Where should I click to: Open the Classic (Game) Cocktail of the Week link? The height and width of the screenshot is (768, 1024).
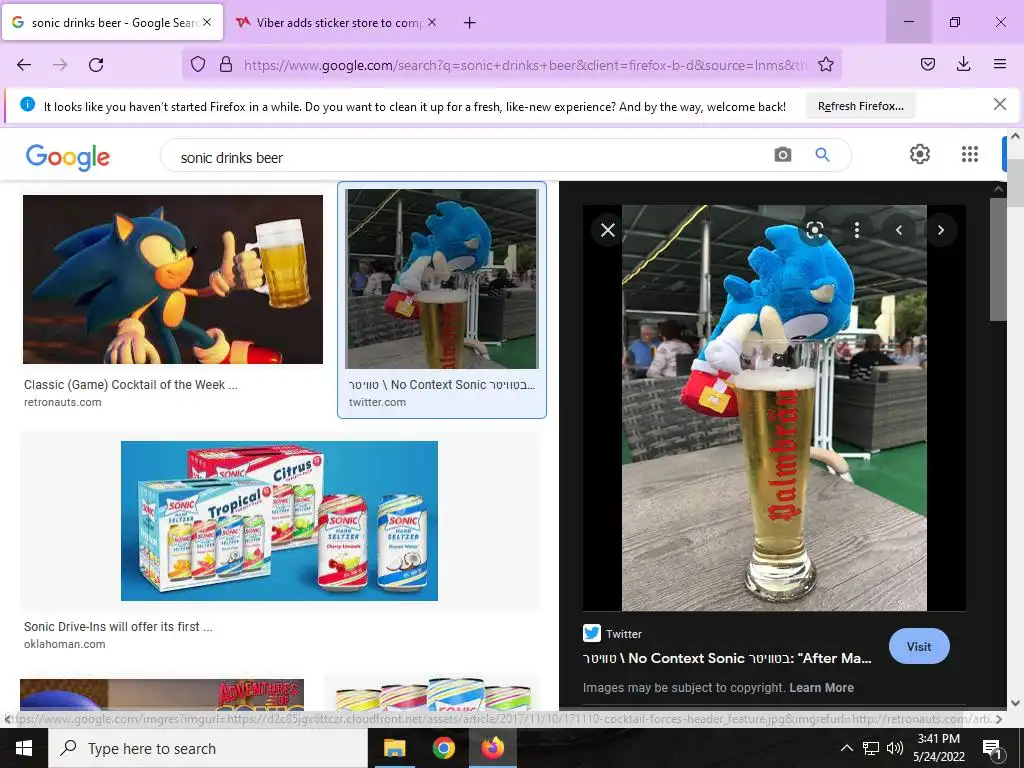click(x=131, y=385)
